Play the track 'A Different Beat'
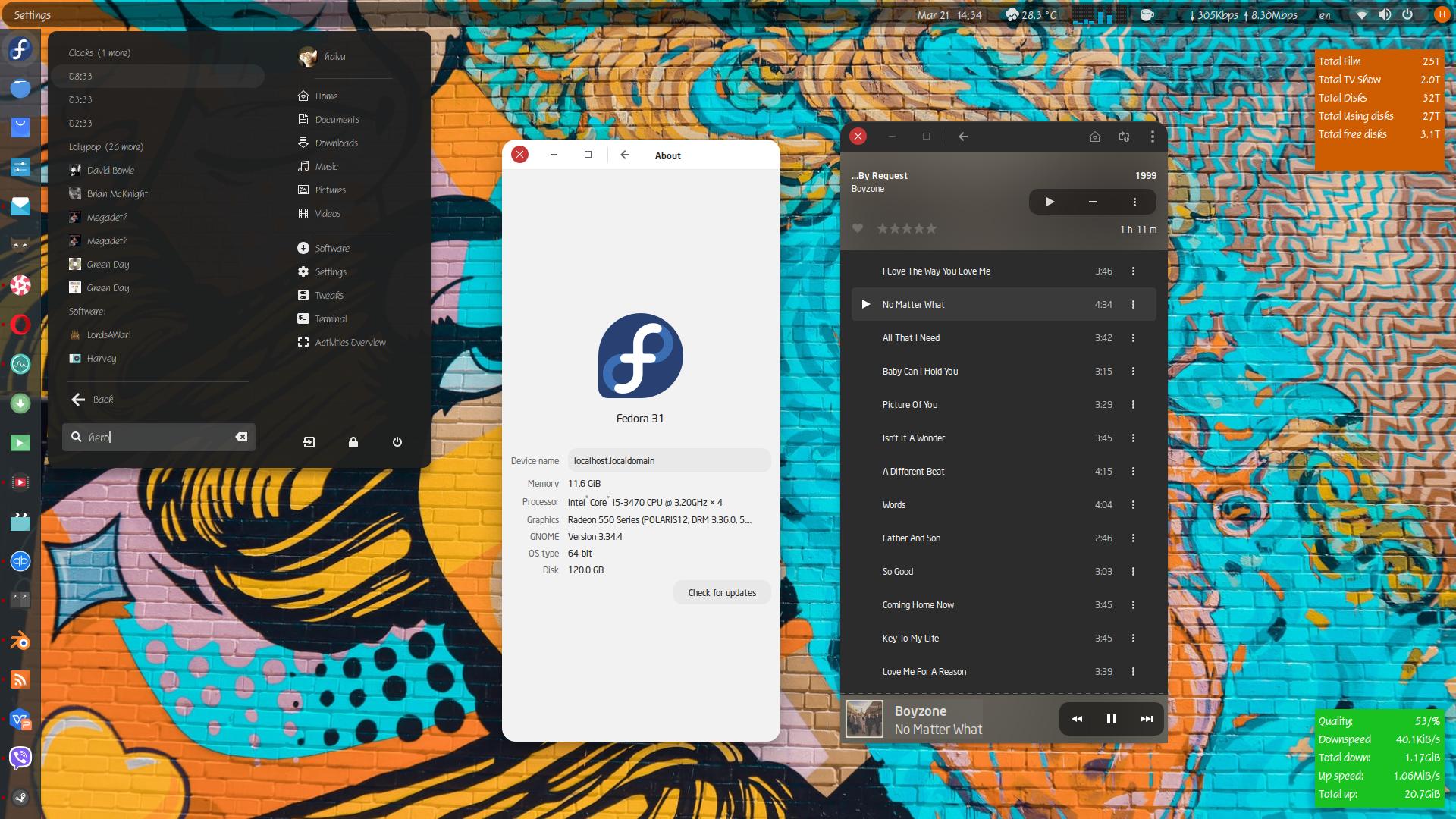This screenshot has height=819, width=1456. [x=1003, y=472]
